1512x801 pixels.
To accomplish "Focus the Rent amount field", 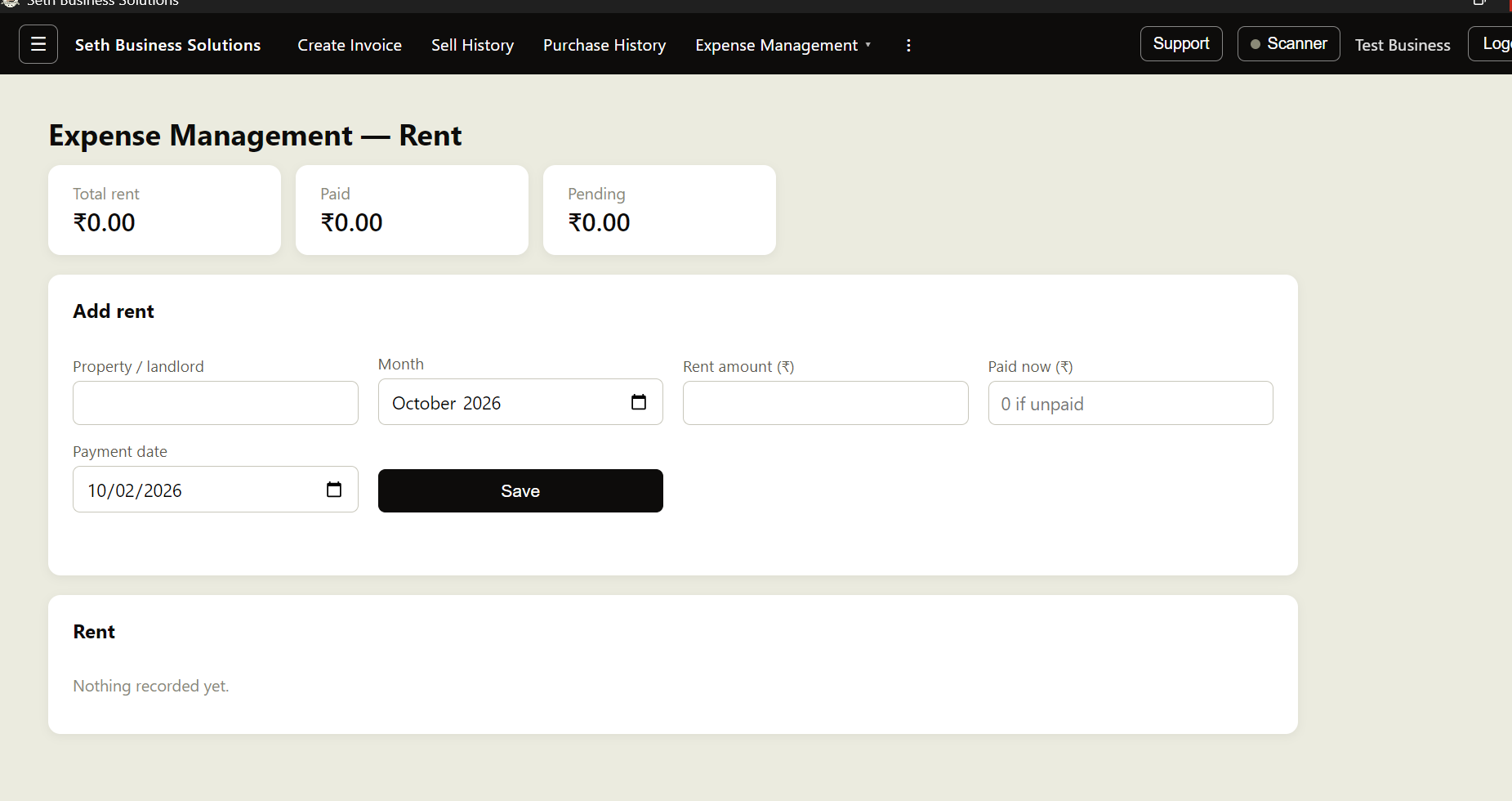I will [x=826, y=403].
